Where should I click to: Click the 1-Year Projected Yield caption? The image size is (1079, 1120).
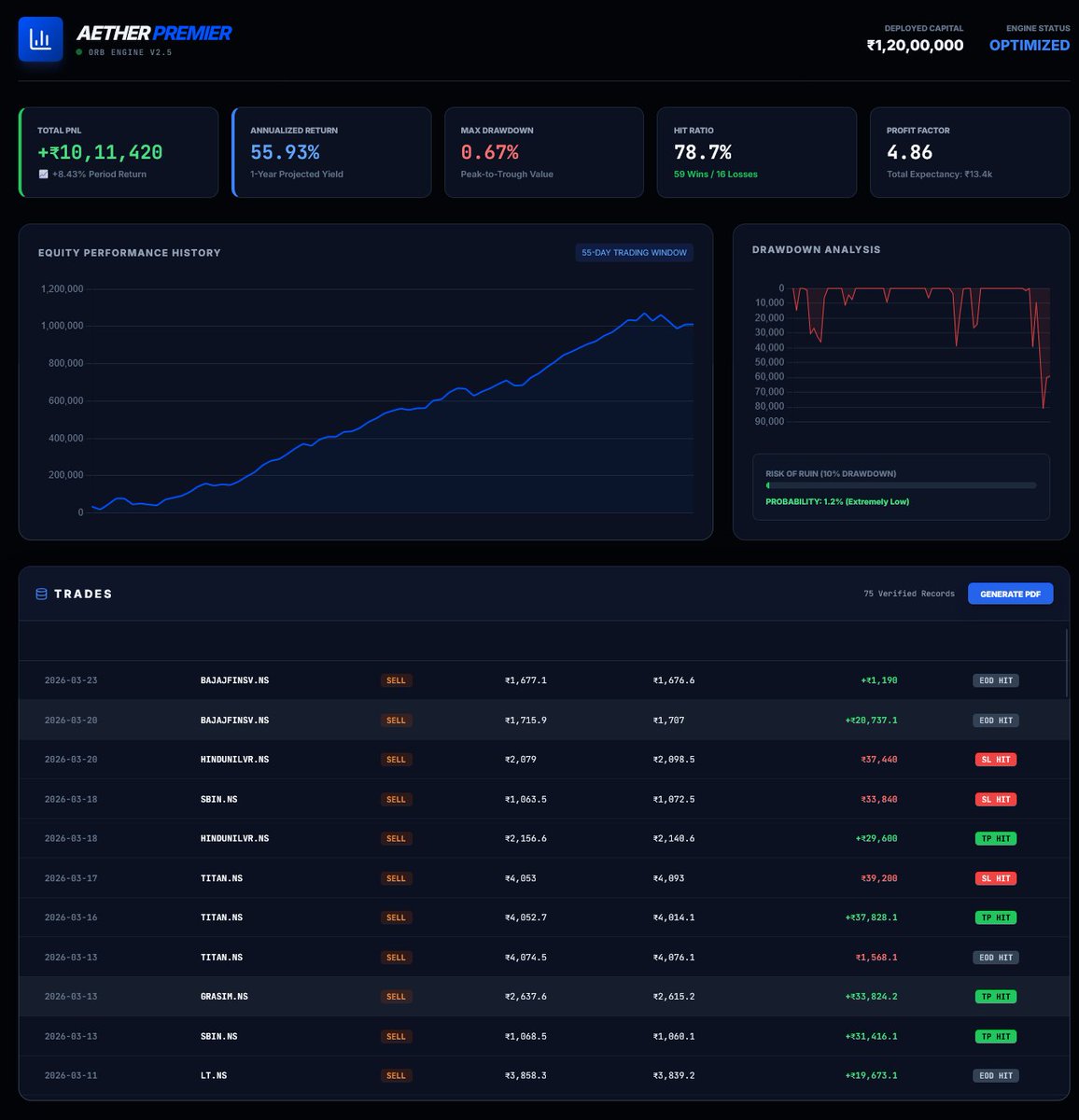(297, 175)
